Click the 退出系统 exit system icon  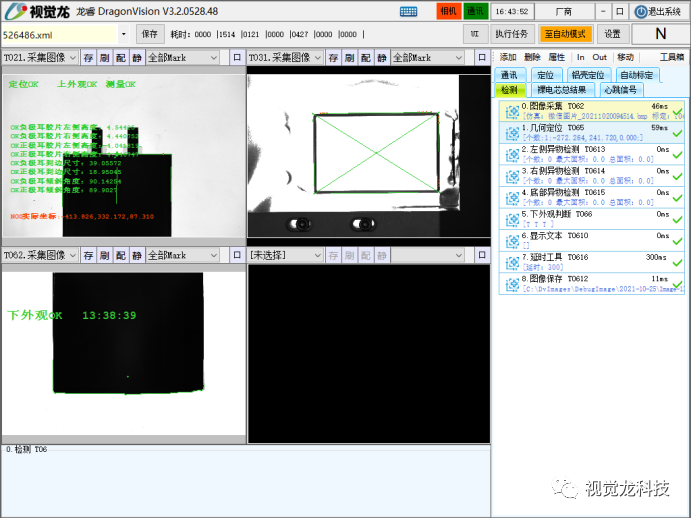(641, 11)
